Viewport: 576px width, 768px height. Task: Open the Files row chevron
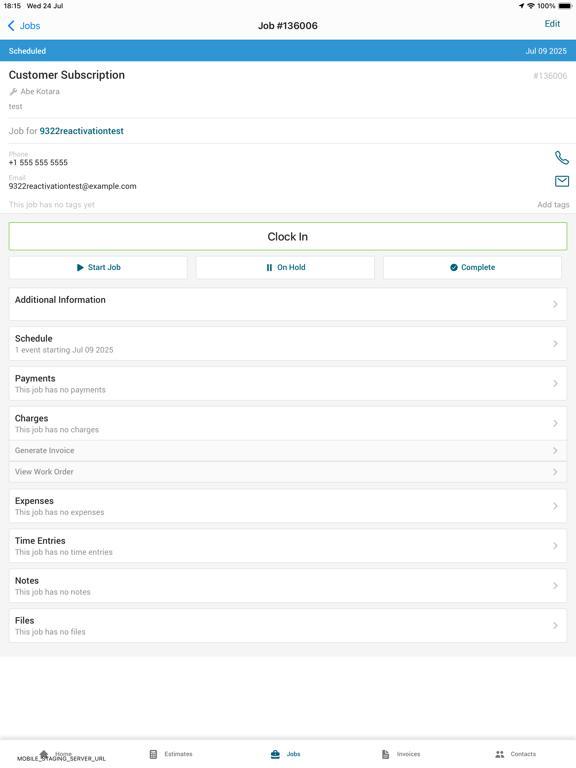(x=555, y=625)
